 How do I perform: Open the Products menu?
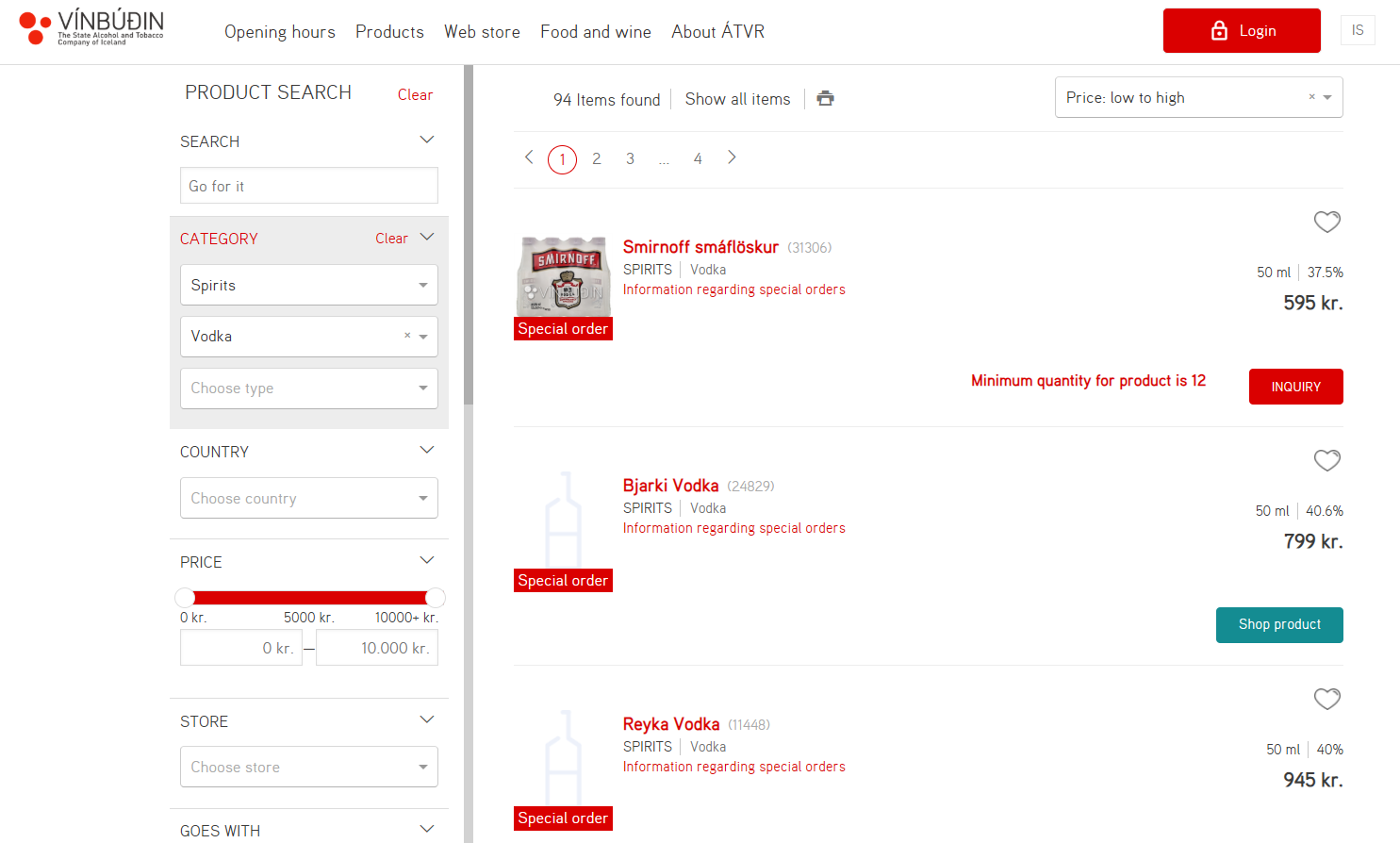point(389,32)
